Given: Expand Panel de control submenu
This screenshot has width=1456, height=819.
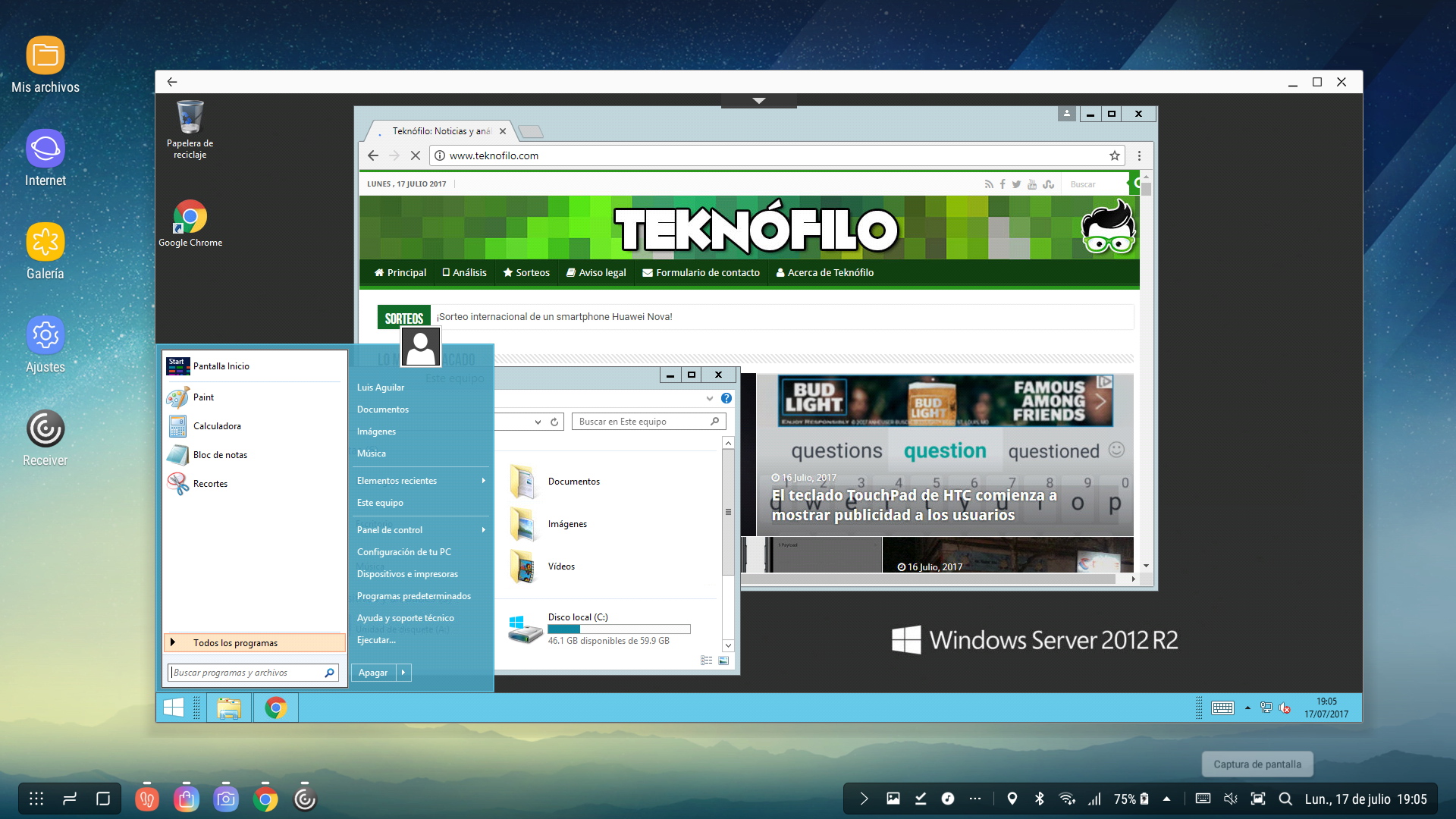Looking at the screenshot, I should click(x=421, y=530).
